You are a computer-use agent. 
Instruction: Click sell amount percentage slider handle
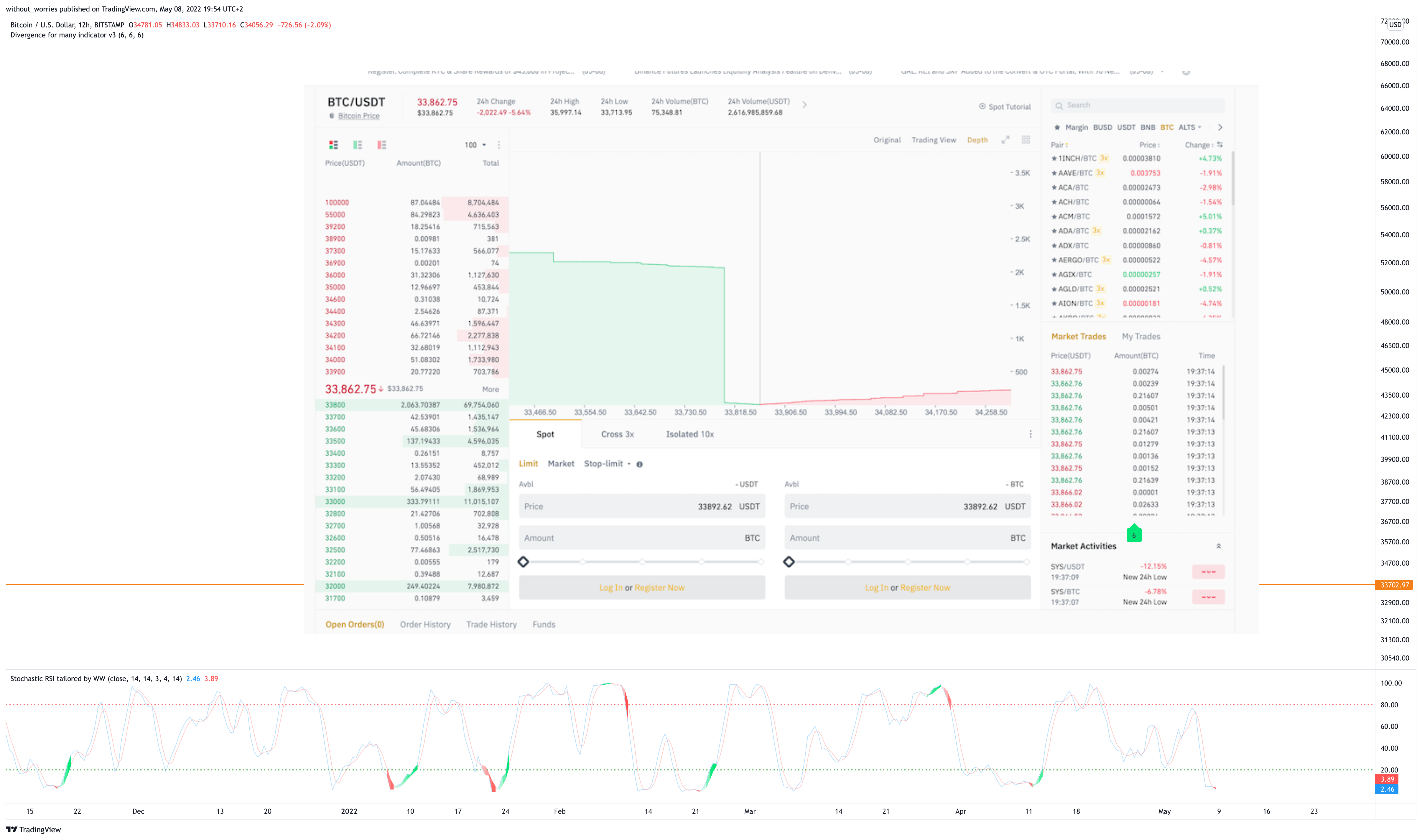(x=789, y=561)
